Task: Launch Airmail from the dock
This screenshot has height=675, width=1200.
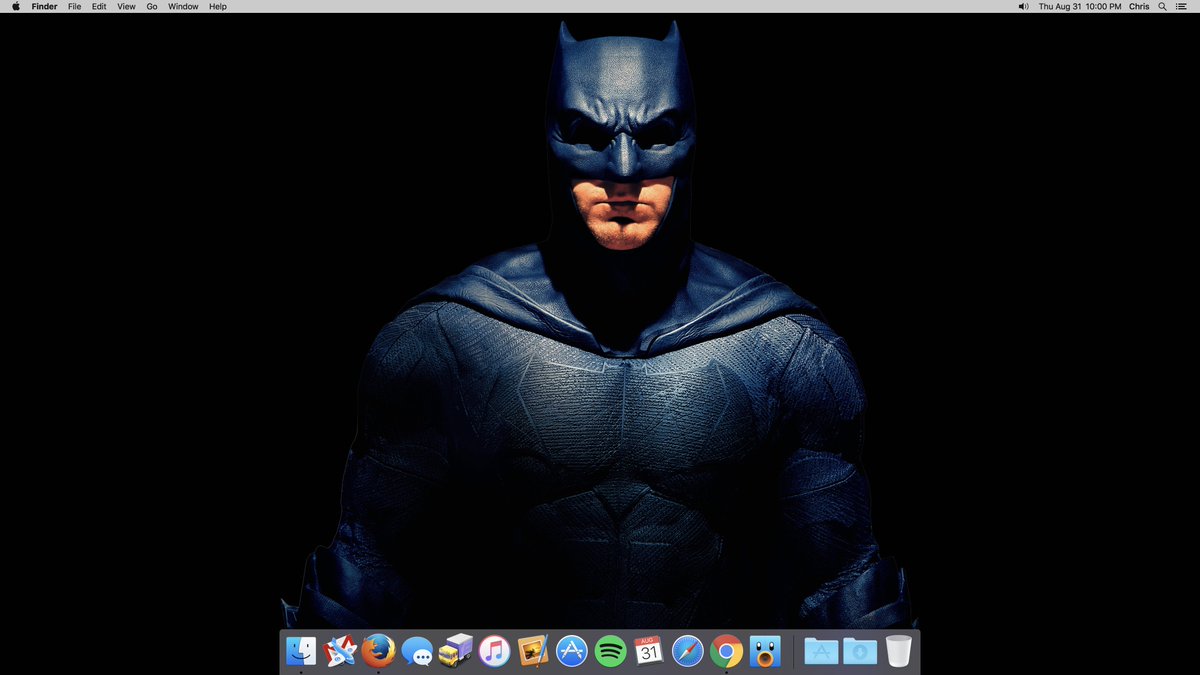Action: point(340,651)
